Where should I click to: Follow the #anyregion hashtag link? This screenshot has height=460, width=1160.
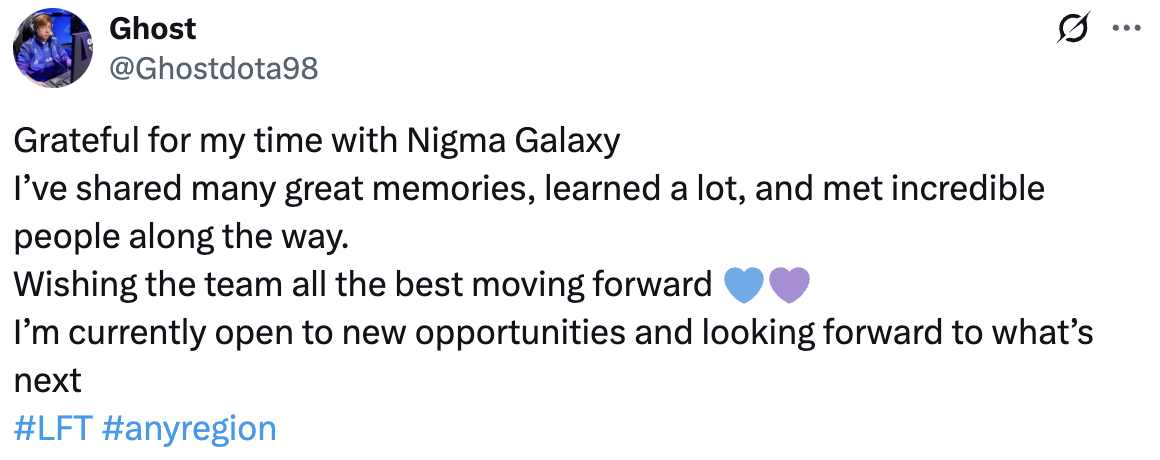click(188, 428)
